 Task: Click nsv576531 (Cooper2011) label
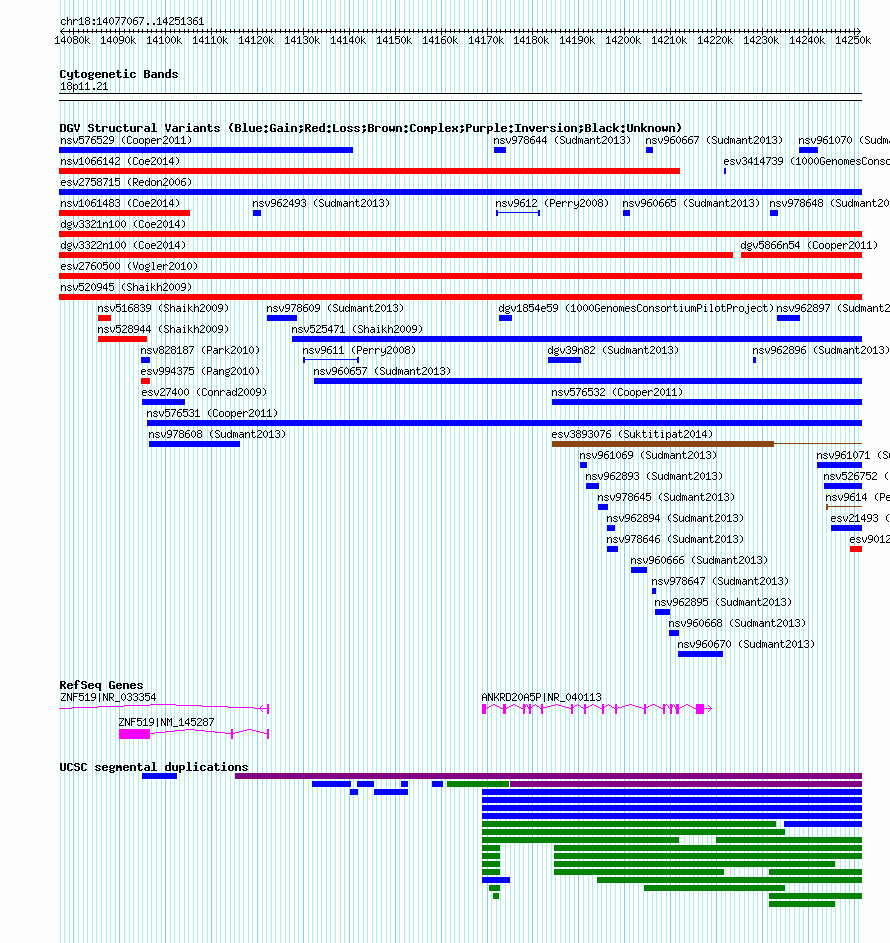(x=212, y=413)
